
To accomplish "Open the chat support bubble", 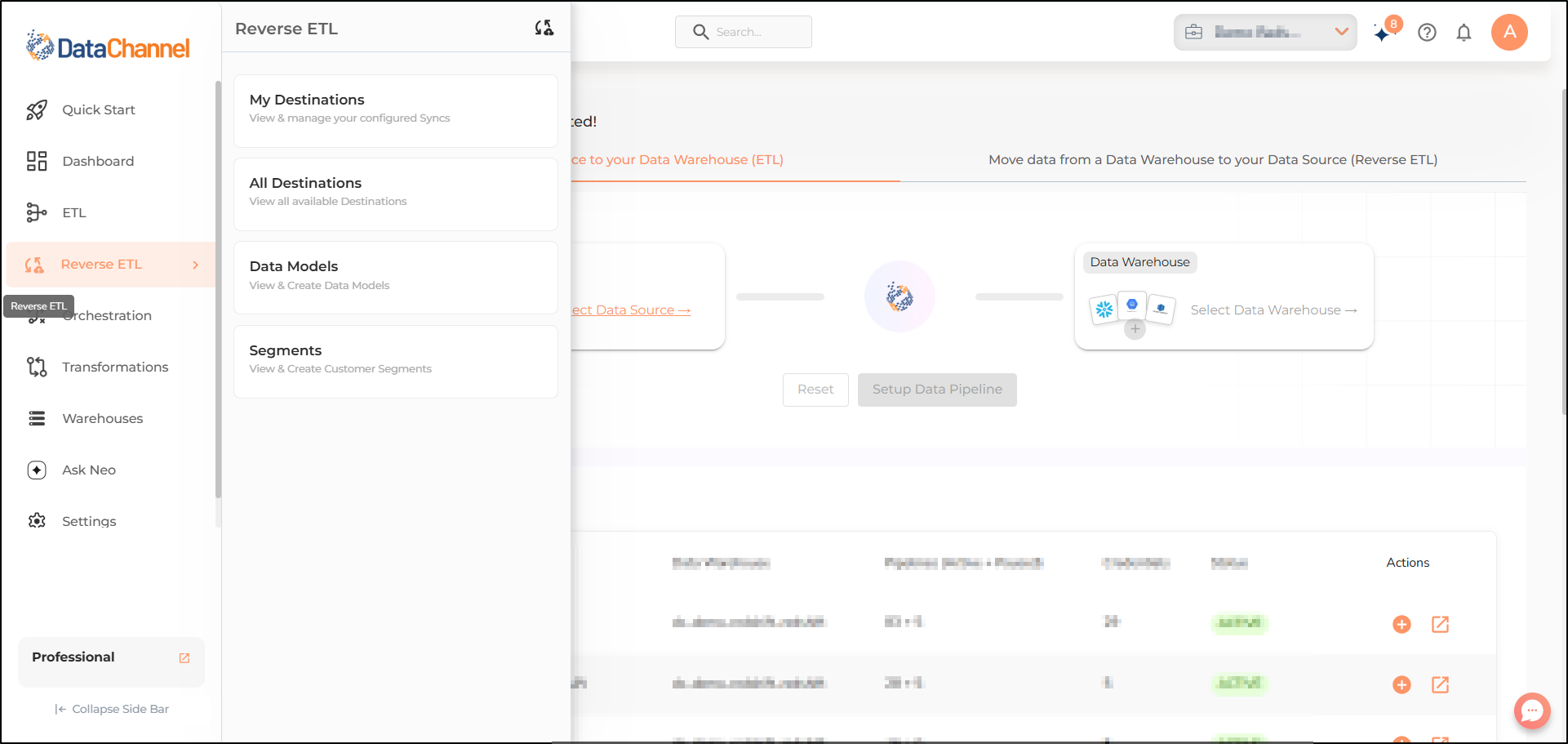I will pyautogui.click(x=1532, y=711).
